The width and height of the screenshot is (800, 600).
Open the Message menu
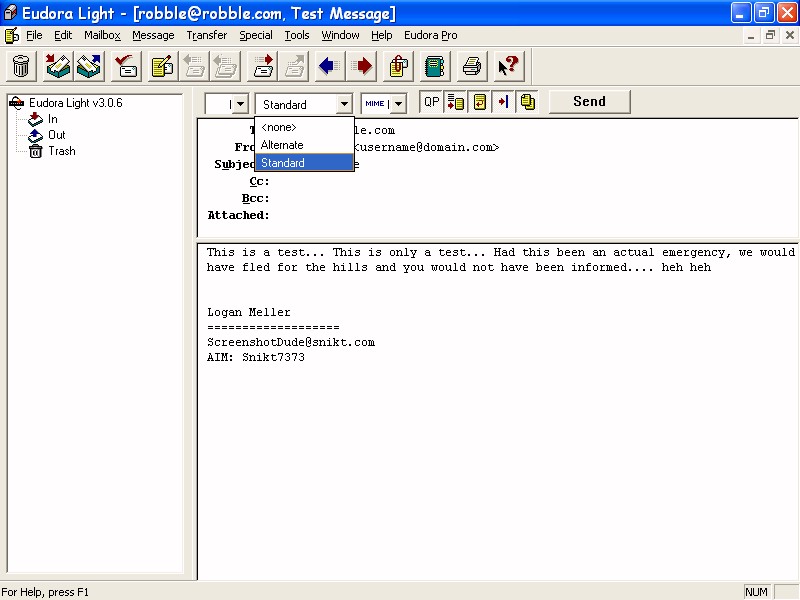(x=153, y=35)
